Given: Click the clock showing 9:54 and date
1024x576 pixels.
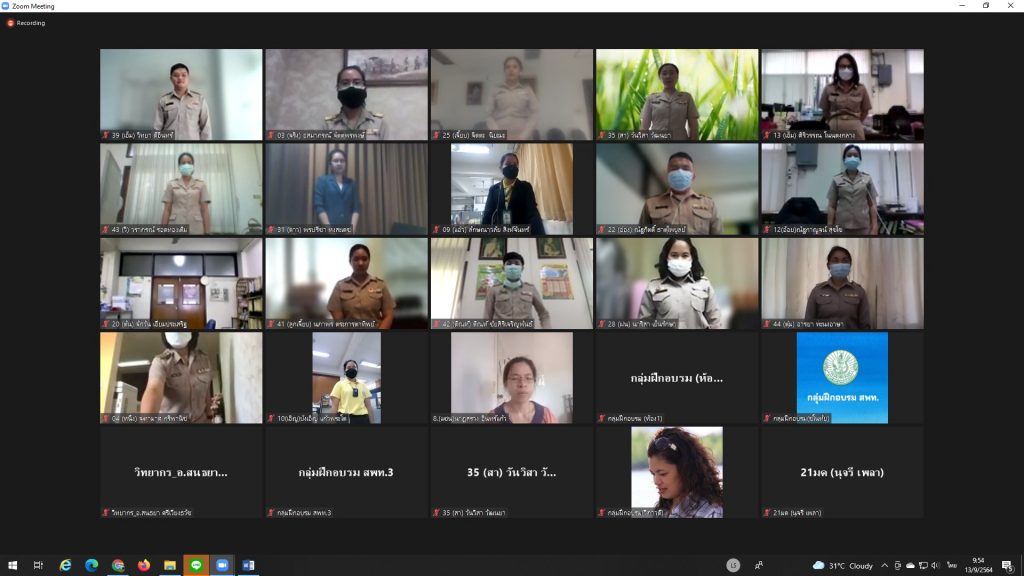Looking at the screenshot, I should pyautogui.click(x=978, y=565).
